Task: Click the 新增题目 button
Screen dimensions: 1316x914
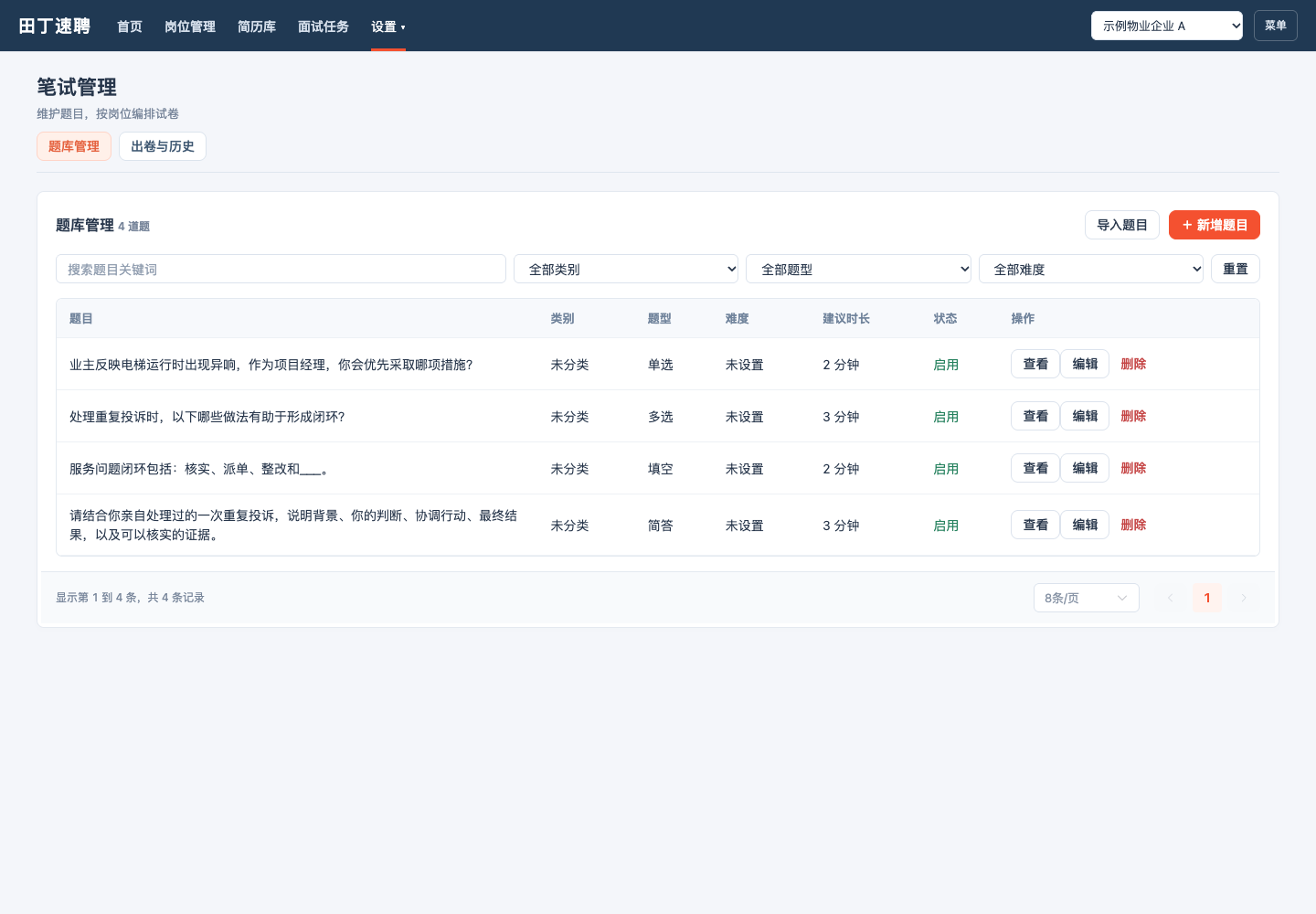Action: [x=1215, y=225]
